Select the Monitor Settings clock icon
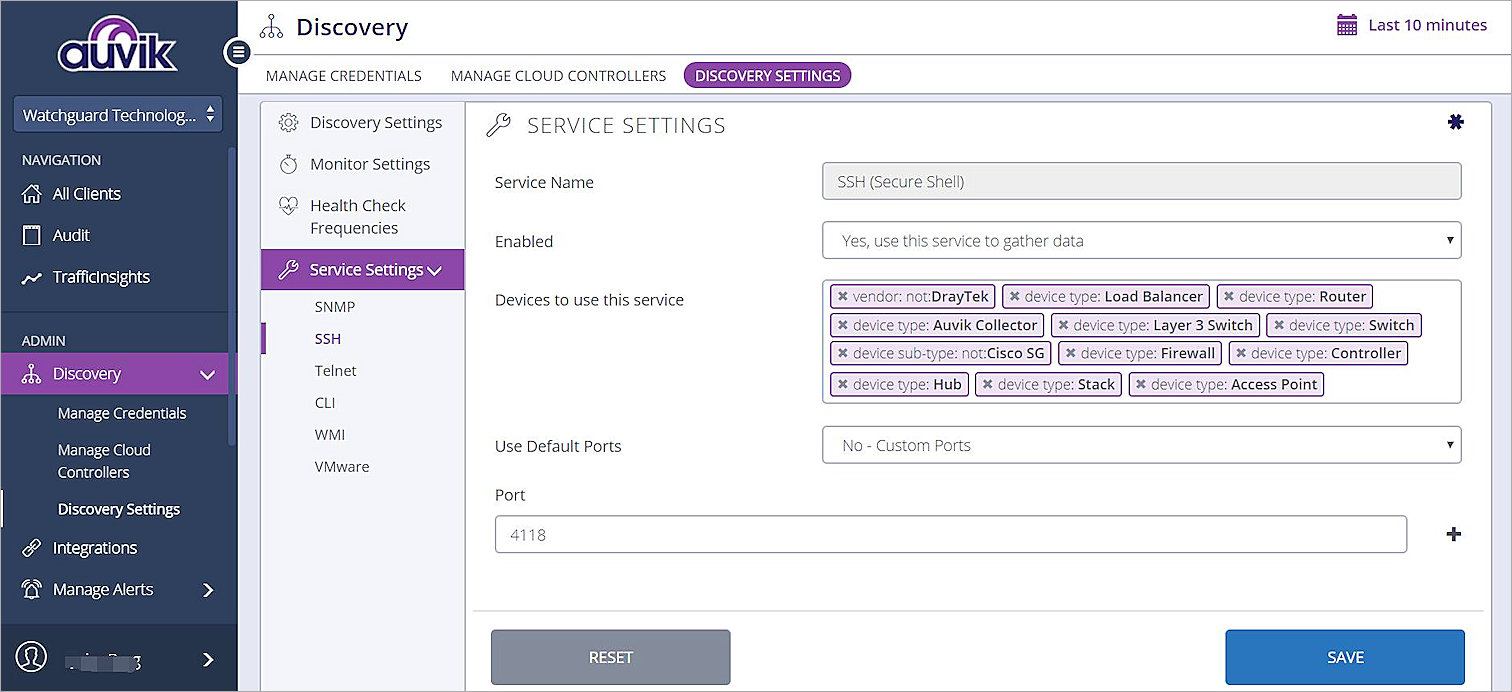Image resolution: width=1512 pixels, height=692 pixels. tap(289, 164)
